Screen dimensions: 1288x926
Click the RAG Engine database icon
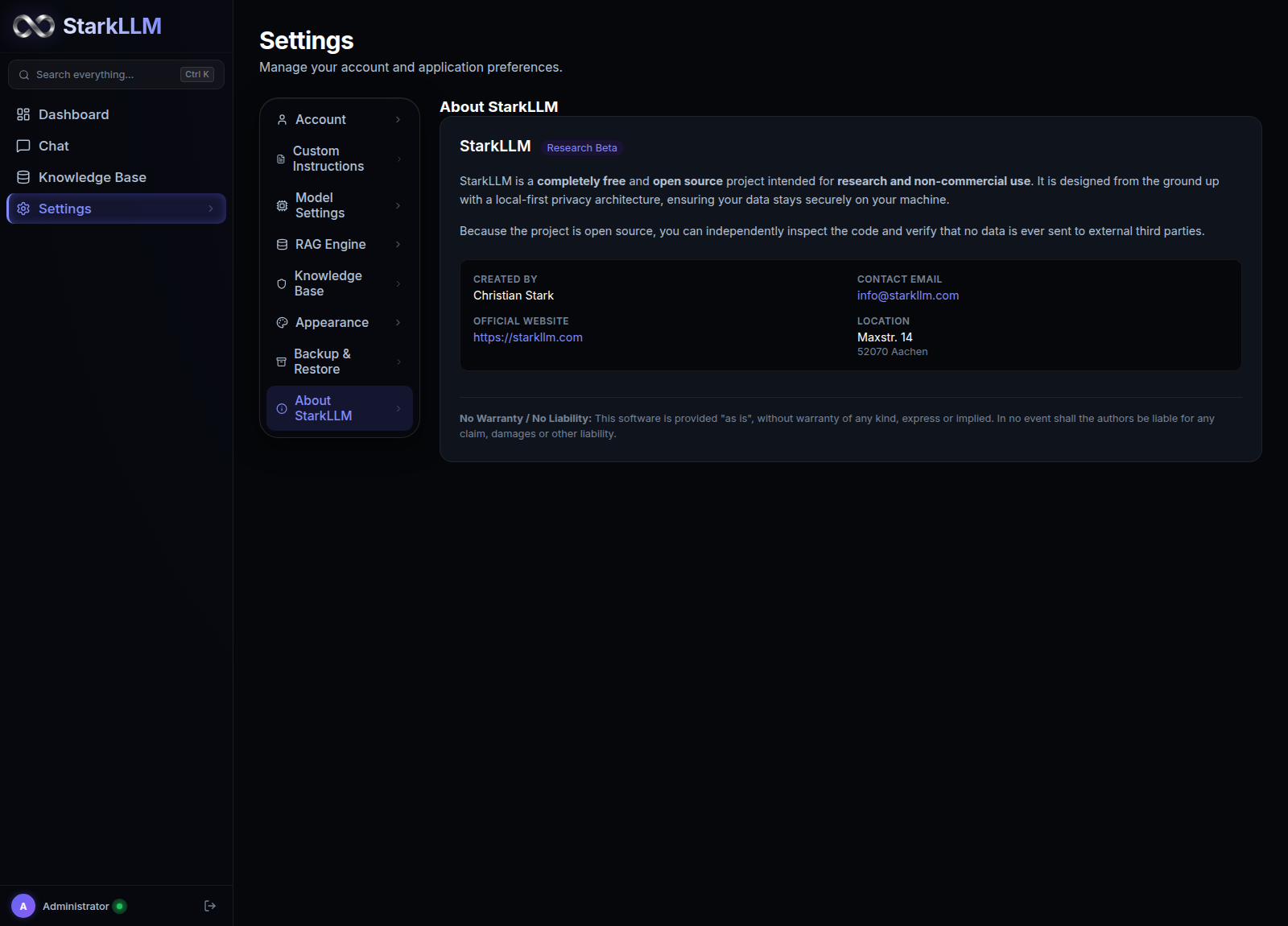click(282, 244)
